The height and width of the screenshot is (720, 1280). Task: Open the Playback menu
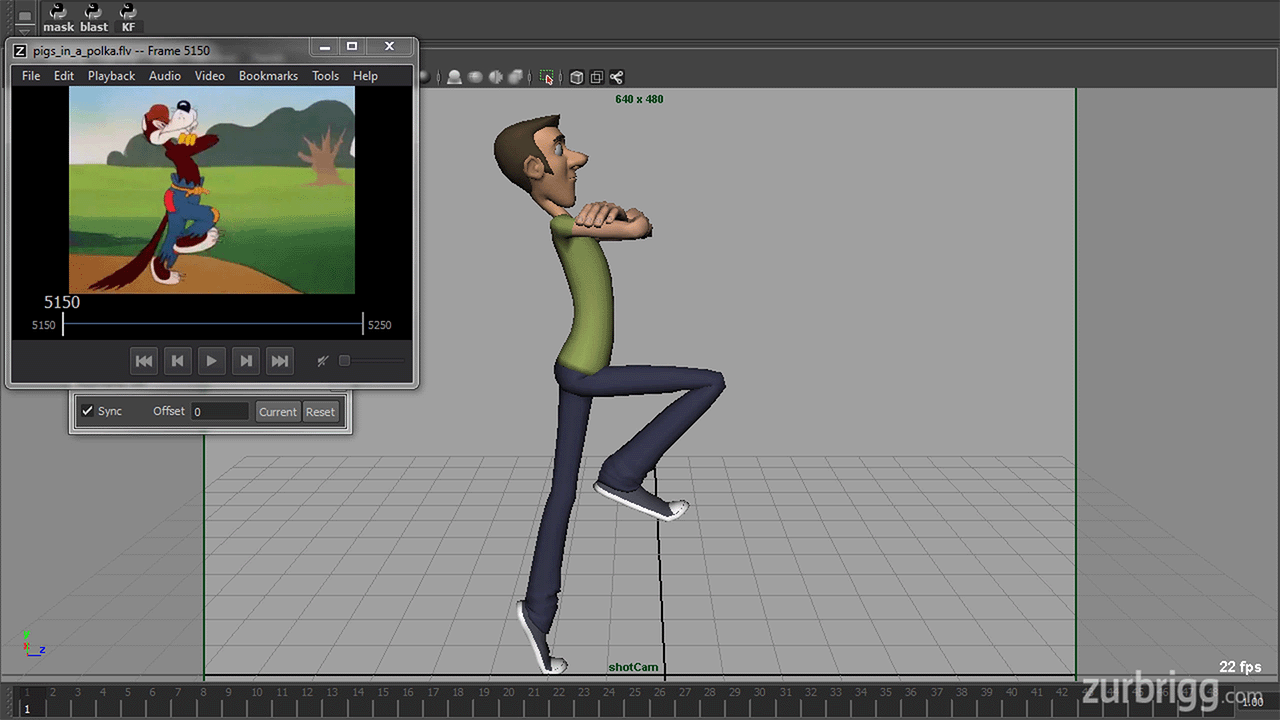pyautogui.click(x=111, y=76)
